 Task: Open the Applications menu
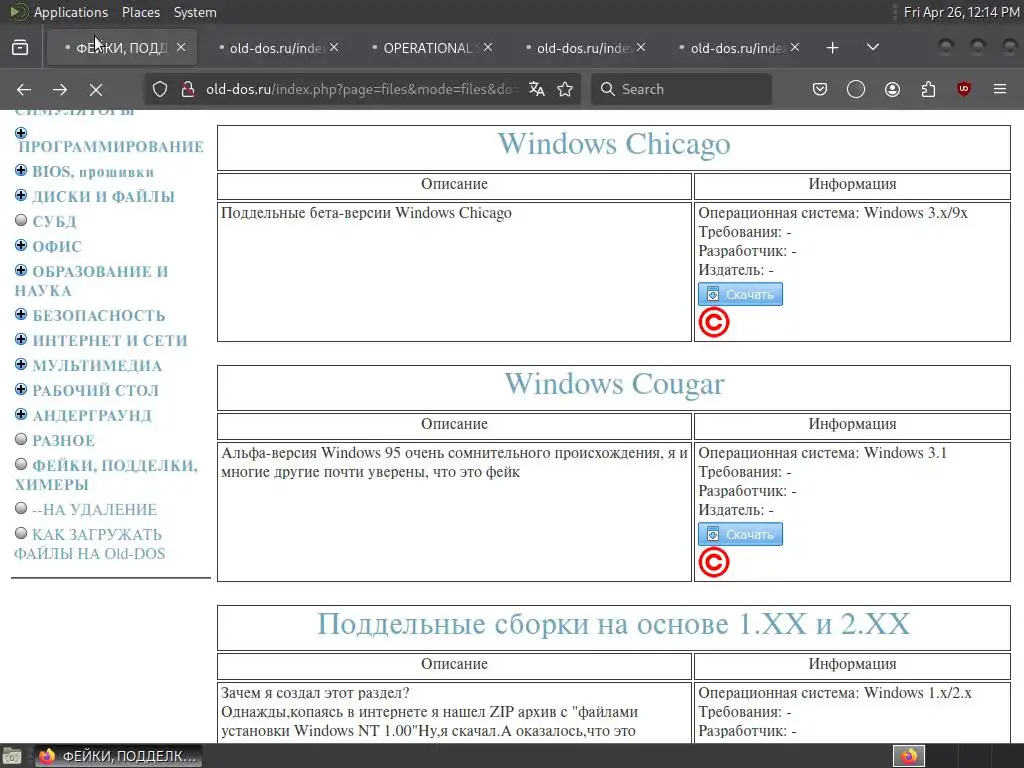coord(71,12)
